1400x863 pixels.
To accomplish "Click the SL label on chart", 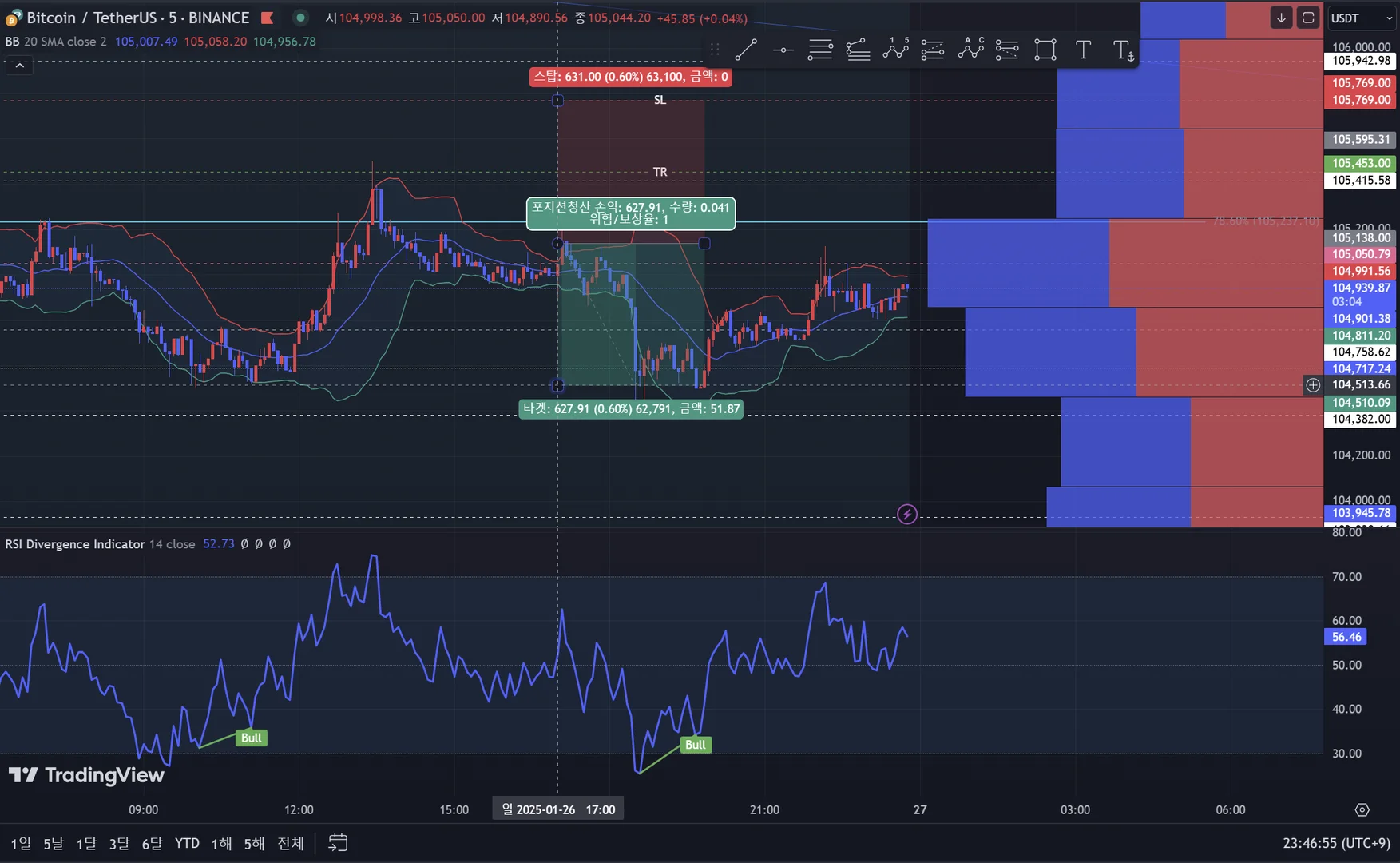I will [660, 100].
